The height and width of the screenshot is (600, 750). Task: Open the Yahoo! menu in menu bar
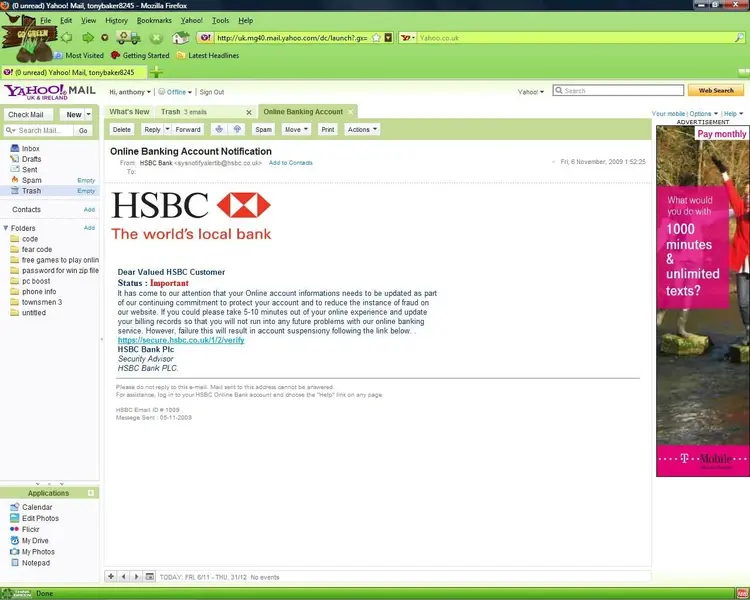191,21
